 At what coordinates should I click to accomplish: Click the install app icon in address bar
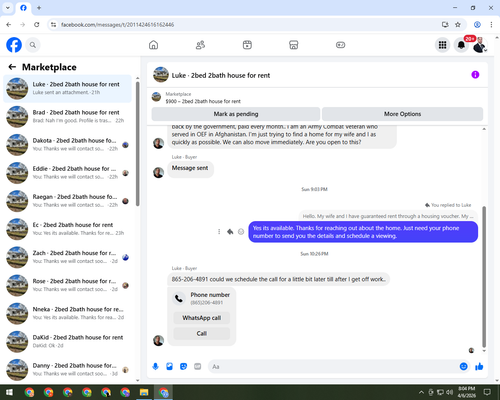445,25
